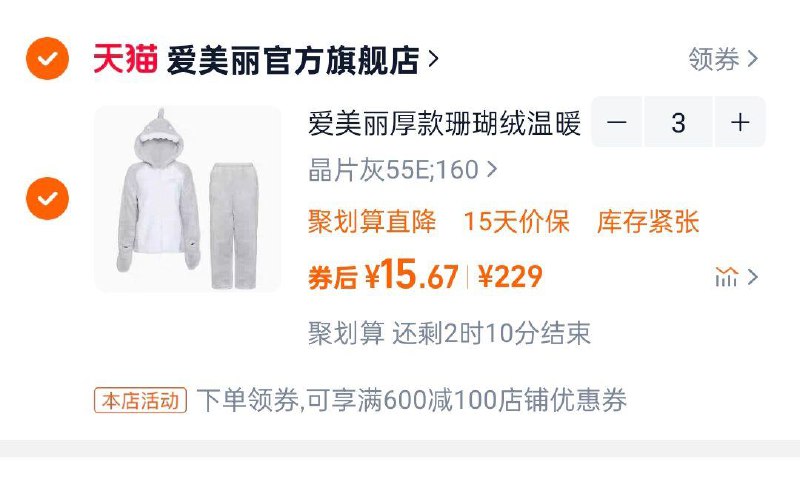
Task: Click the chevron next to 领券
Action: (753, 59)
